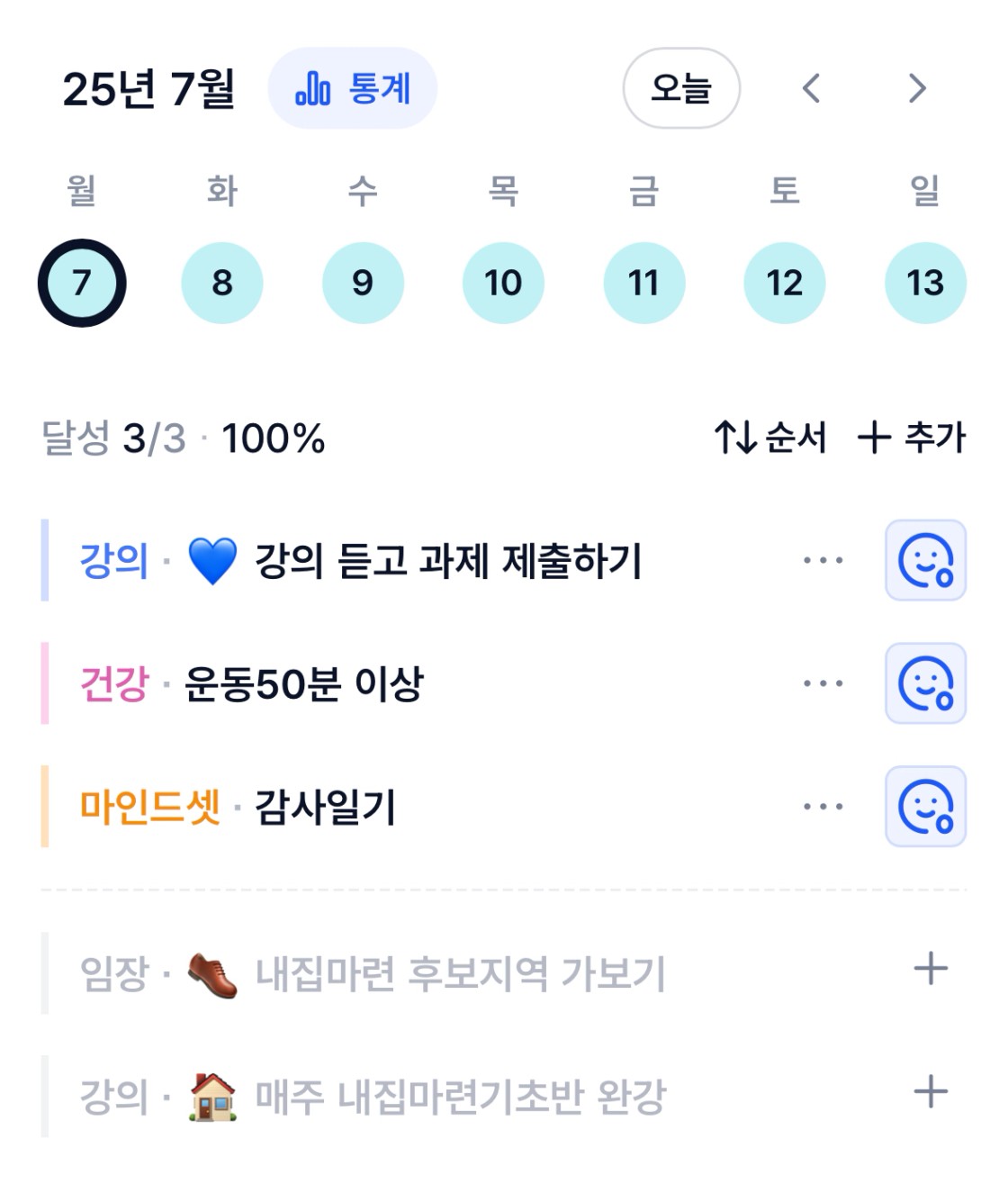Viewport: 1008px width, 1193px height.
Task: Open more options for 운동50분 이상
Action: click(823, 683)
